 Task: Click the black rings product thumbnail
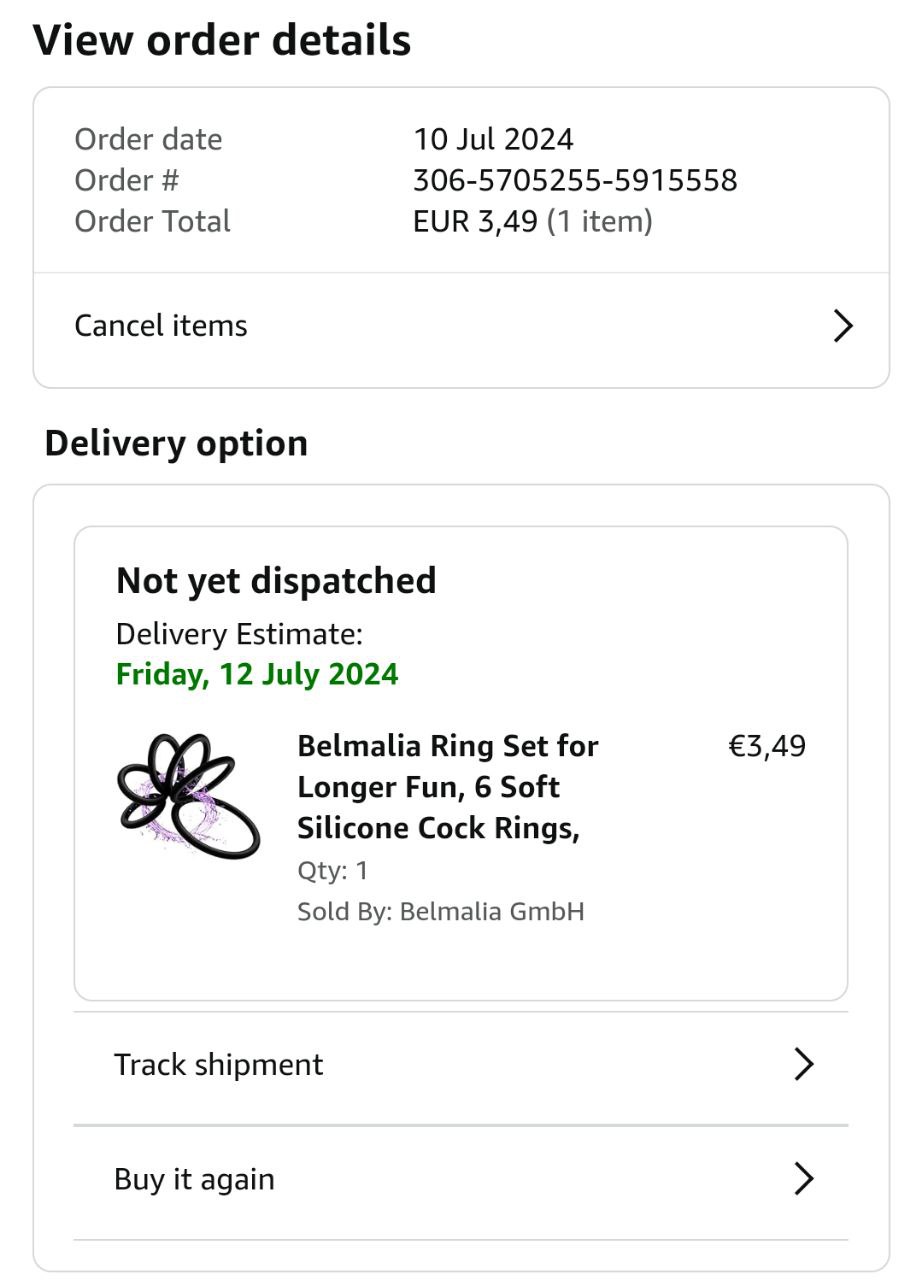point(187,796)
